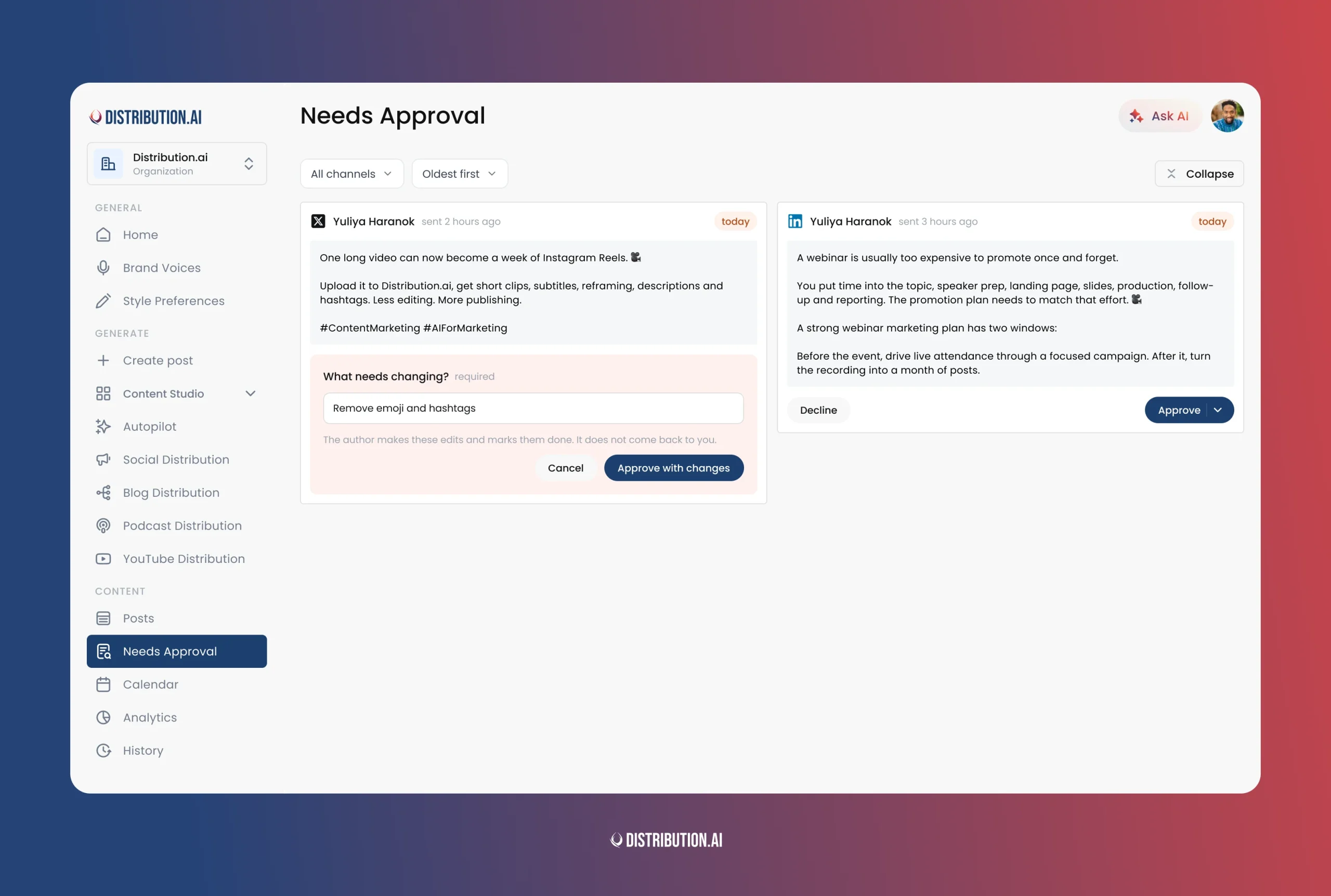Click the Social Distribution megaphone icon

click(103, 460)
